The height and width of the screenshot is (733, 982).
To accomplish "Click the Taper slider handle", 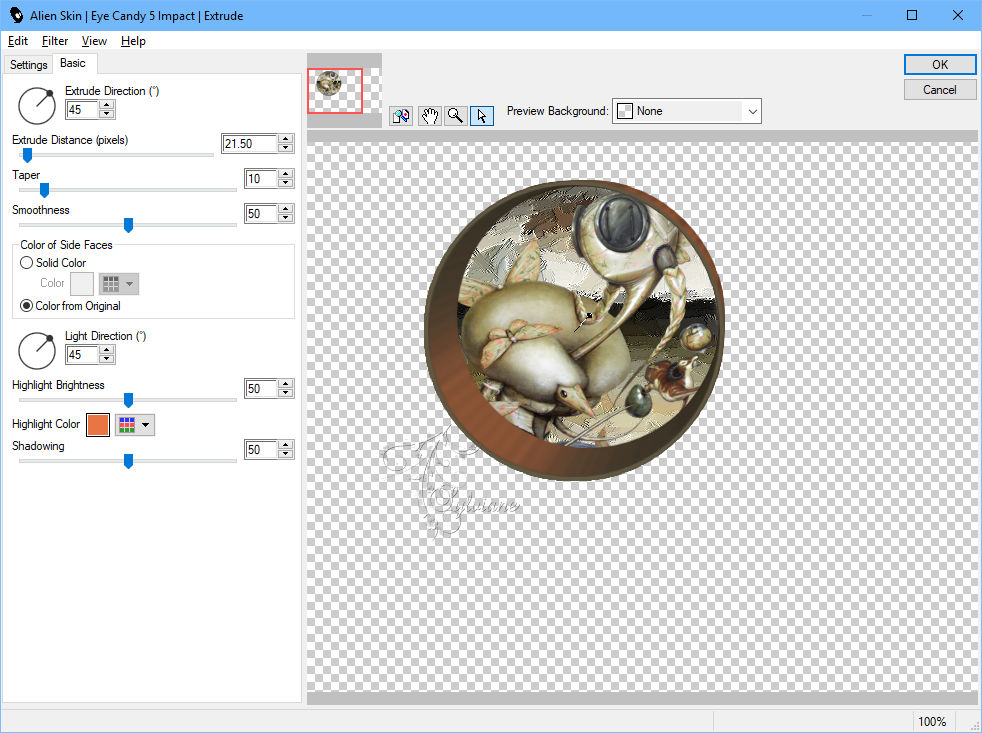I will coord(44,190).
